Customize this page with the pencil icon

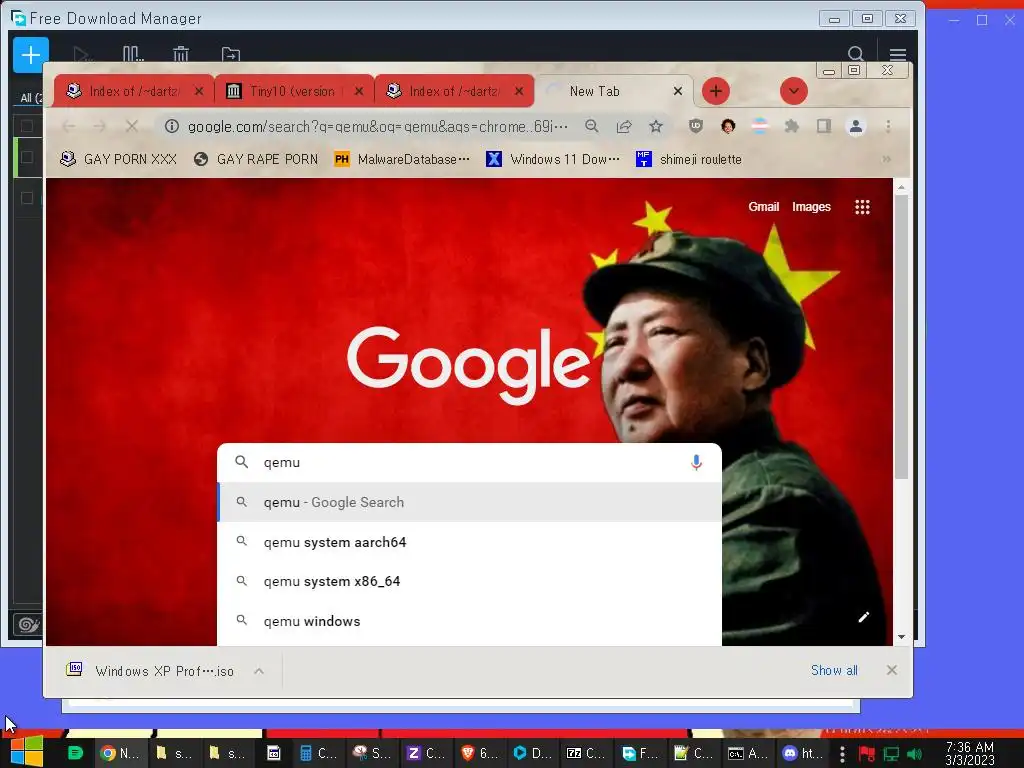point(863,617)
